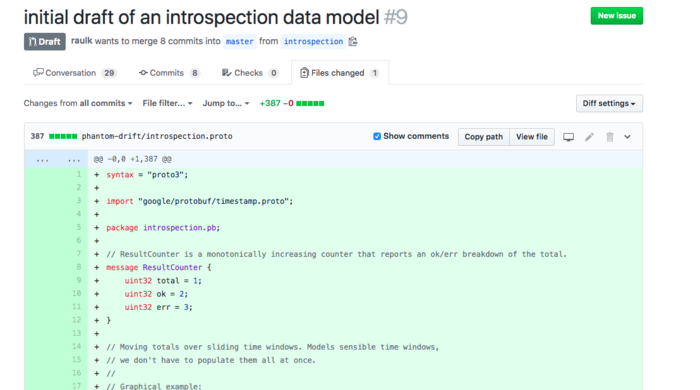Delete the file with the trash icon

610,137
